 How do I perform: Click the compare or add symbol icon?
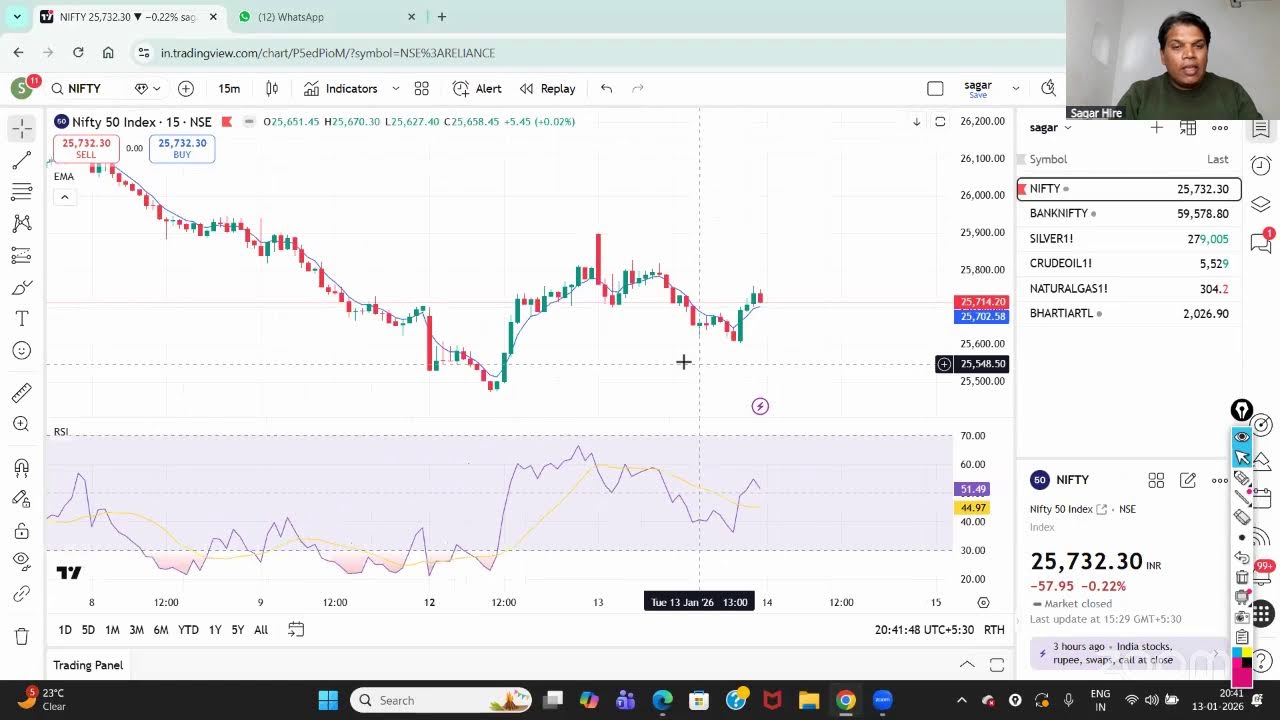(x=186, y=88)
